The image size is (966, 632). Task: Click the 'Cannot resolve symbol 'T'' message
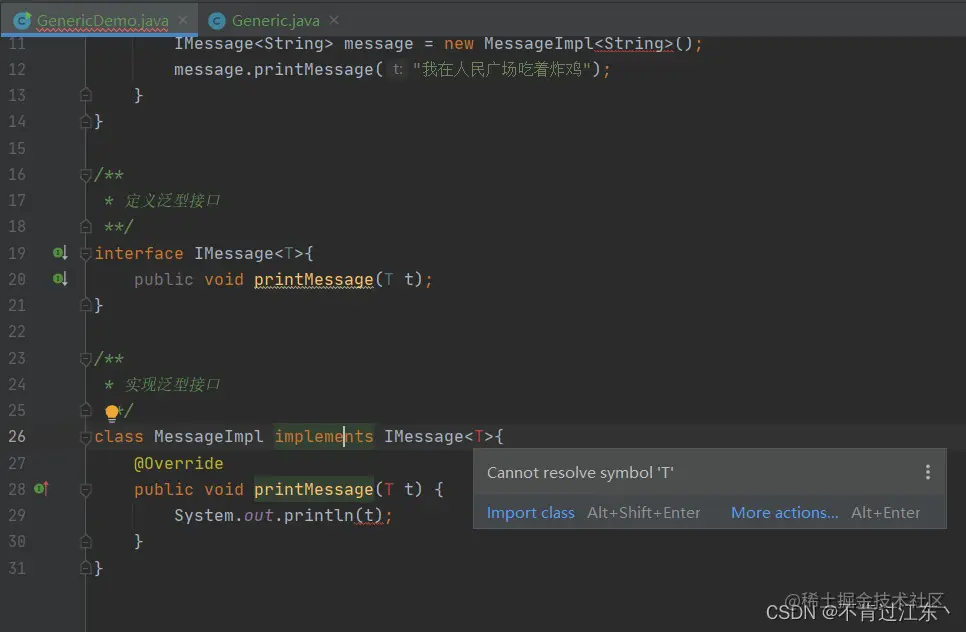(580, 472)
